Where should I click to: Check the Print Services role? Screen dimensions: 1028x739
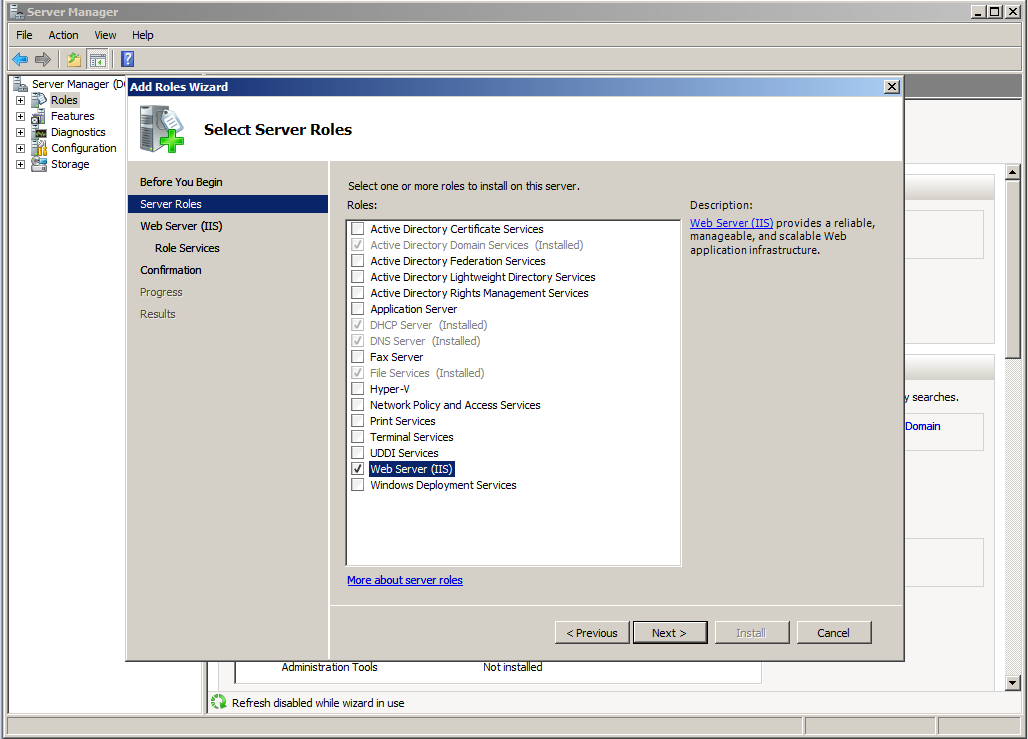[x=357, y=421]
